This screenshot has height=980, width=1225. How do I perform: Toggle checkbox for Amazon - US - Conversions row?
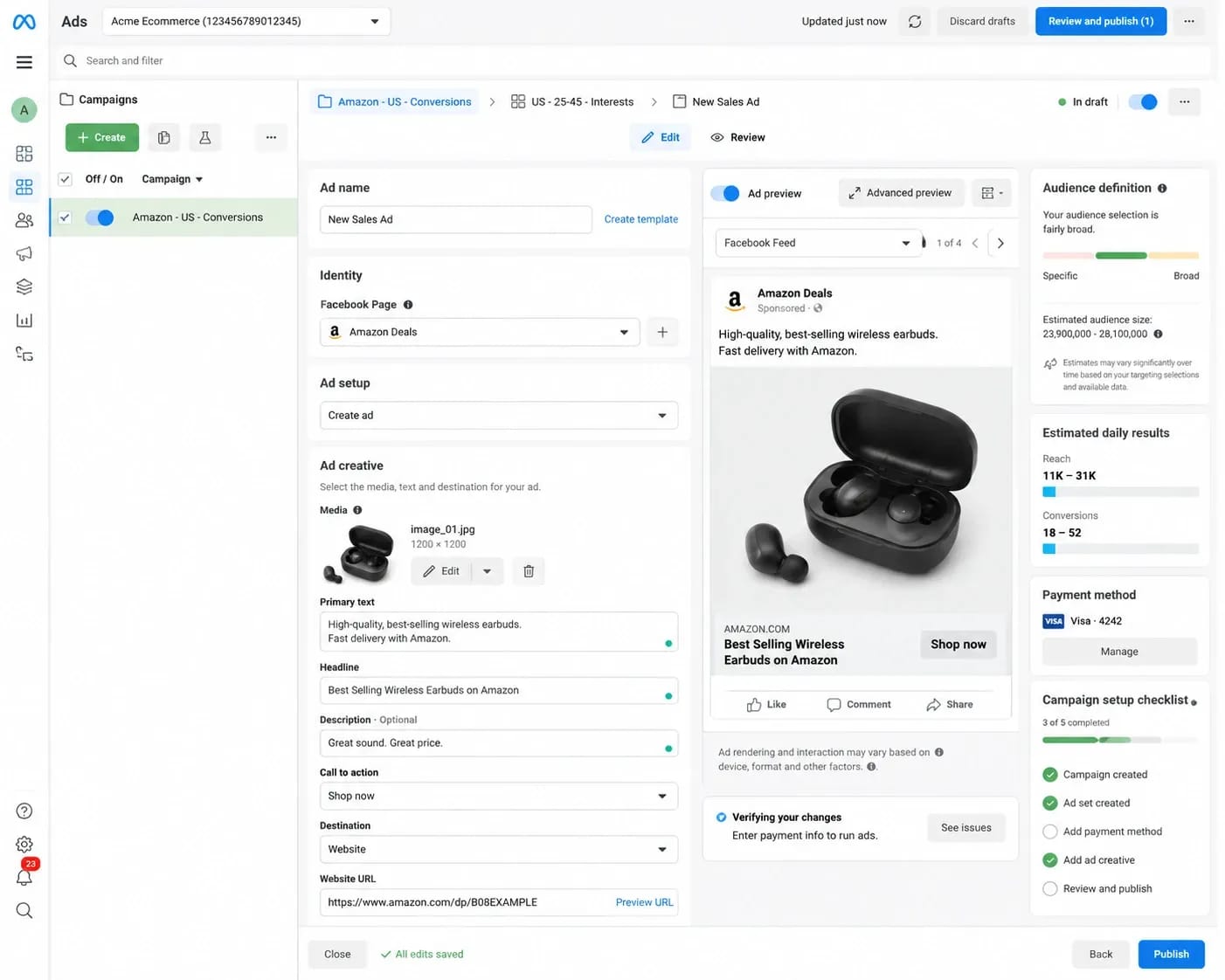click(x=65, y=217)
